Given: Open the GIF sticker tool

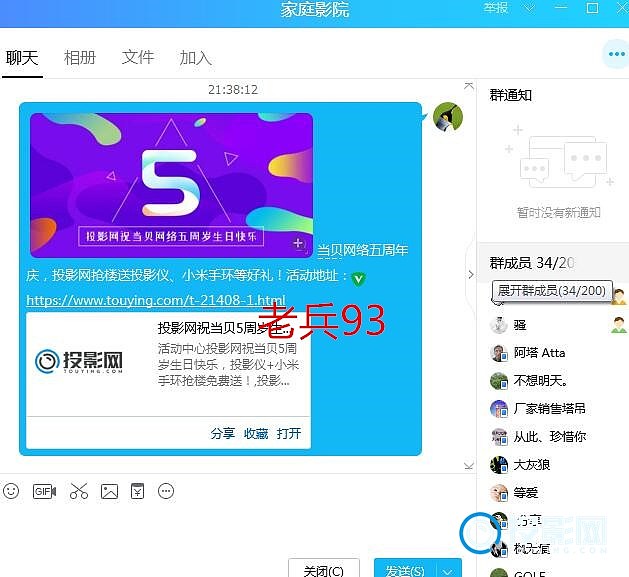Looking at the screenshot, I should [44, 491].
